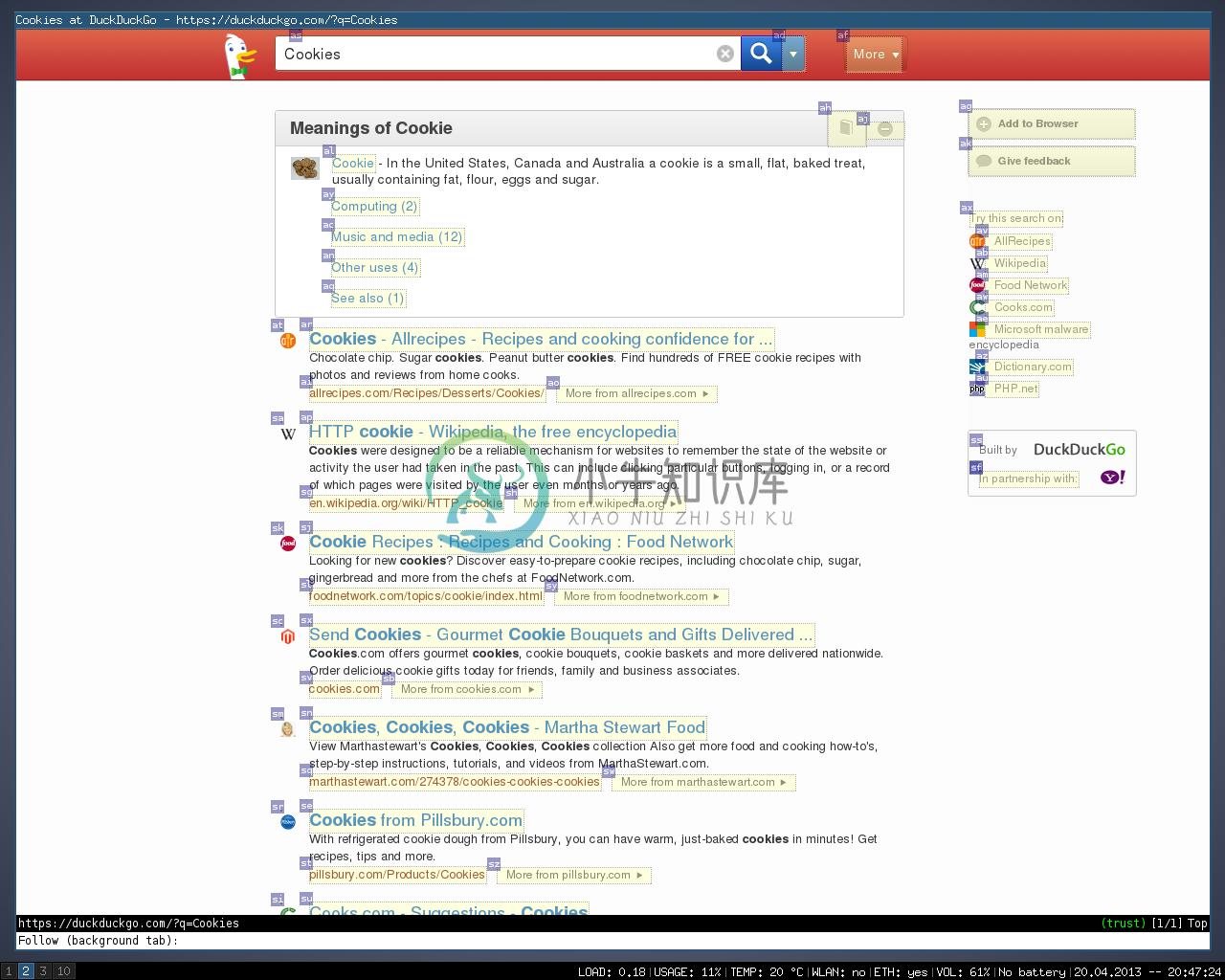Click the Dictionary.com icon in the sidebar
1225x980 pixels.
pyautogui.click(x=977, y=367)
